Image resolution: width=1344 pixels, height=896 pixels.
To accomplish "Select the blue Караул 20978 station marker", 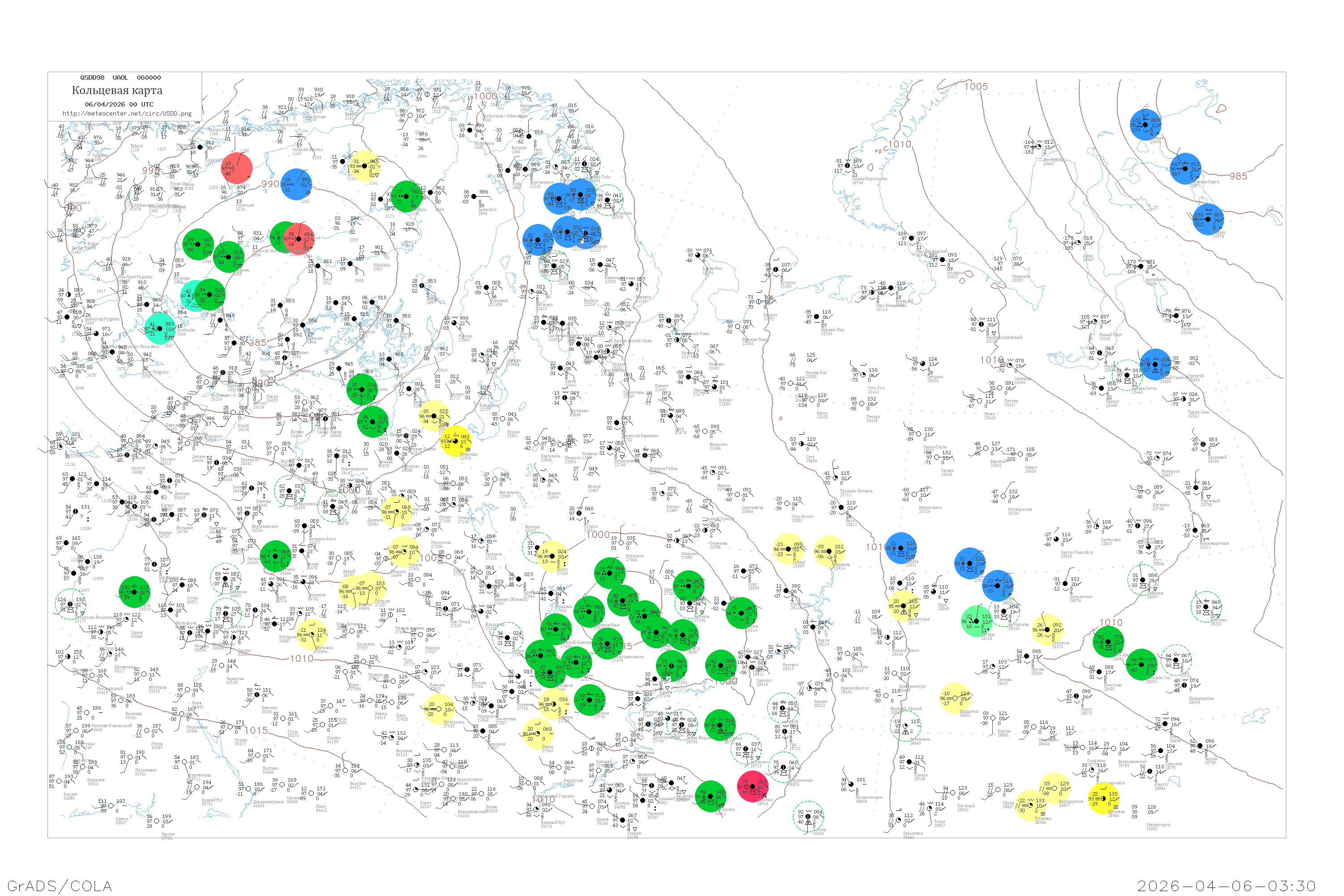I will (x=1208, y=220).
